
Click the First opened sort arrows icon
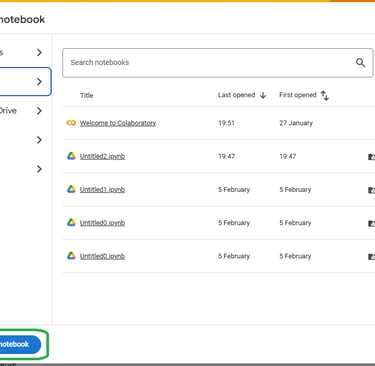coord(325,95)
